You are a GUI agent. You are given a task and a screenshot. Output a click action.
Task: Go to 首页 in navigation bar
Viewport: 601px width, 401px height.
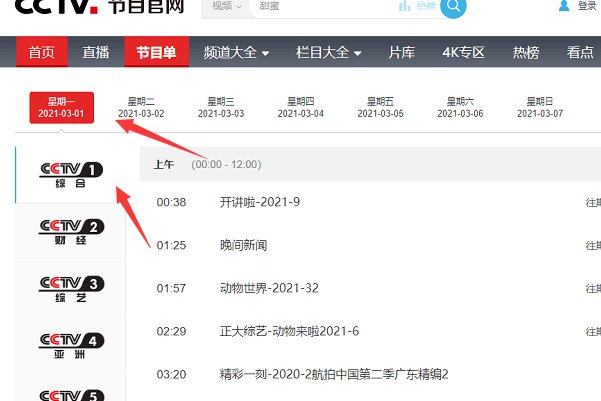(x=41, y=52)
